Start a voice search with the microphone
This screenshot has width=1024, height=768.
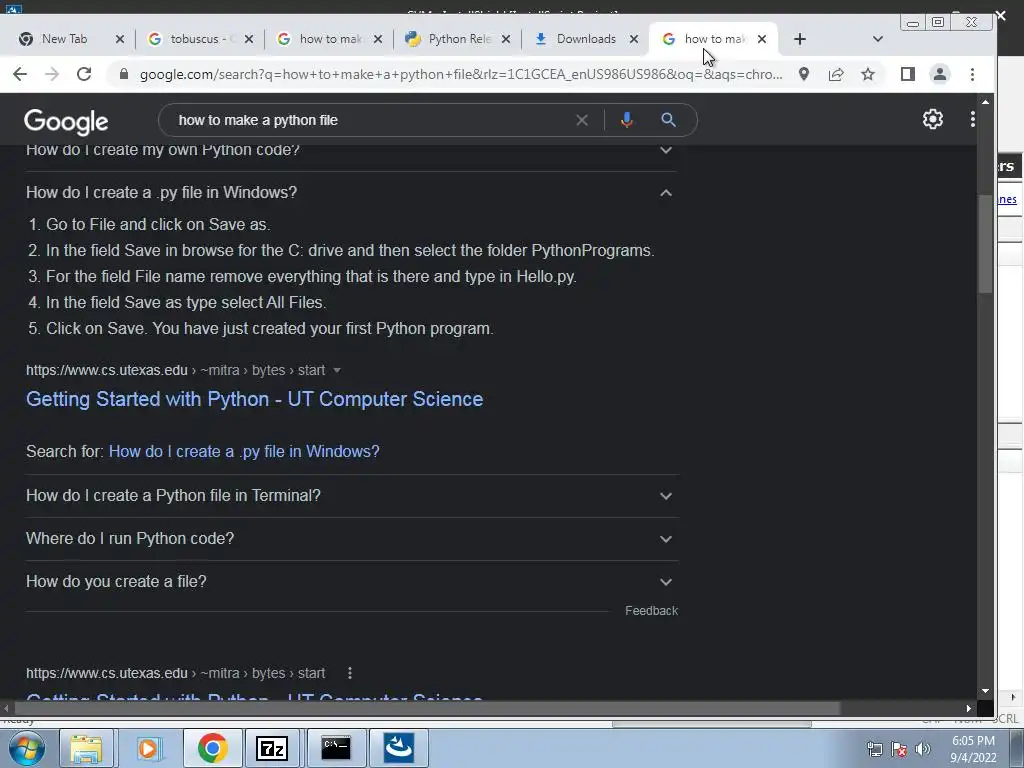point(626,120)
